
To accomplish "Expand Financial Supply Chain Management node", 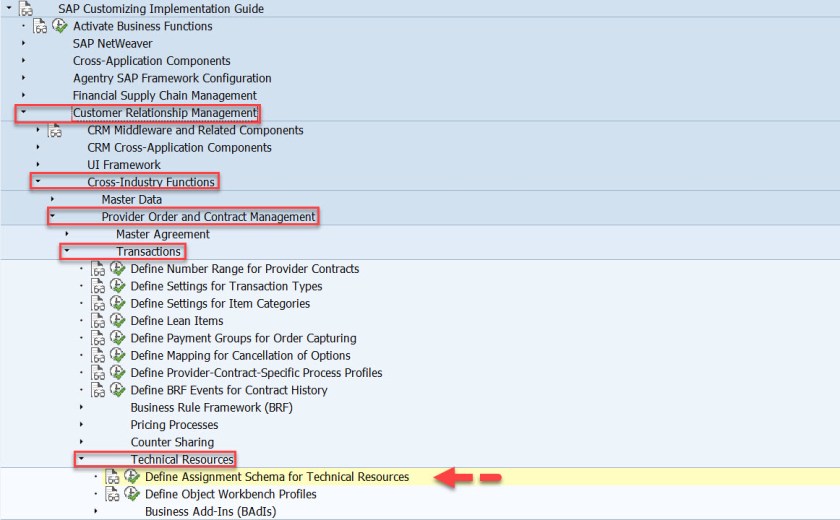I will 23,94.
